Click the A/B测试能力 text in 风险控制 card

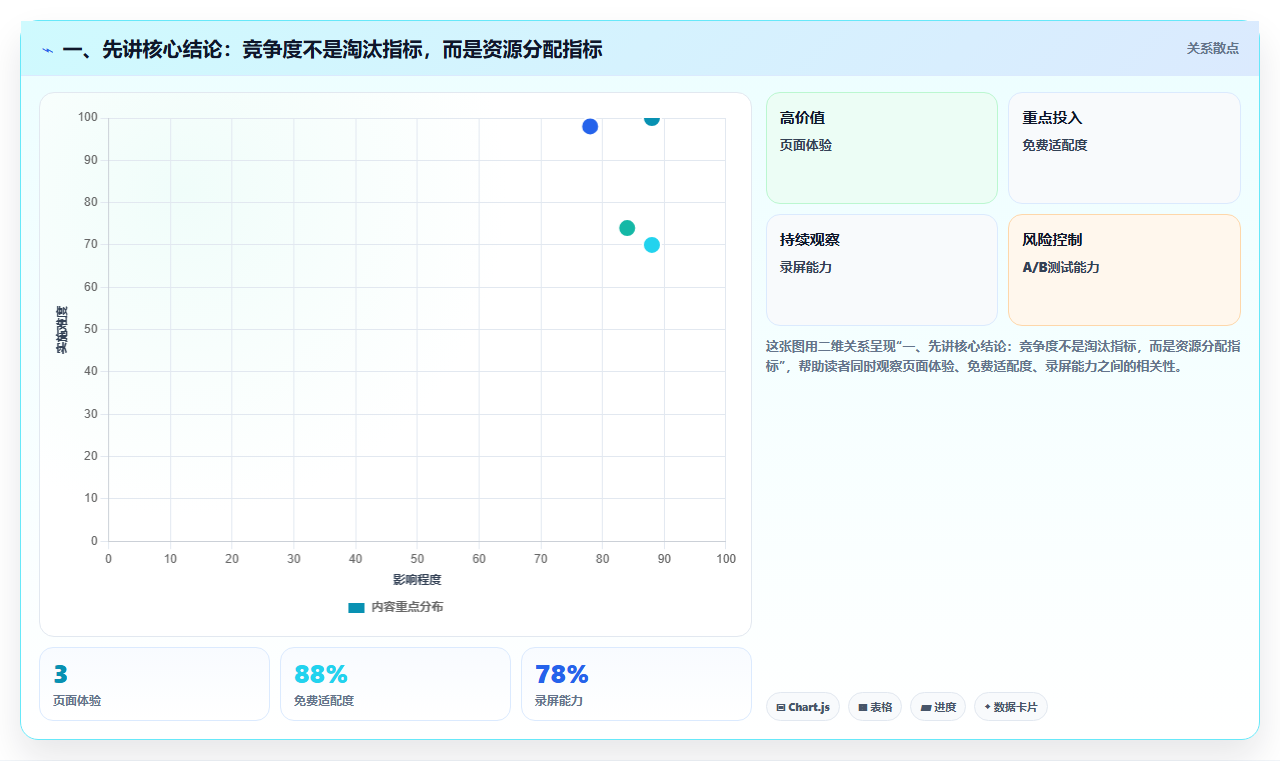click(1061, 268)
